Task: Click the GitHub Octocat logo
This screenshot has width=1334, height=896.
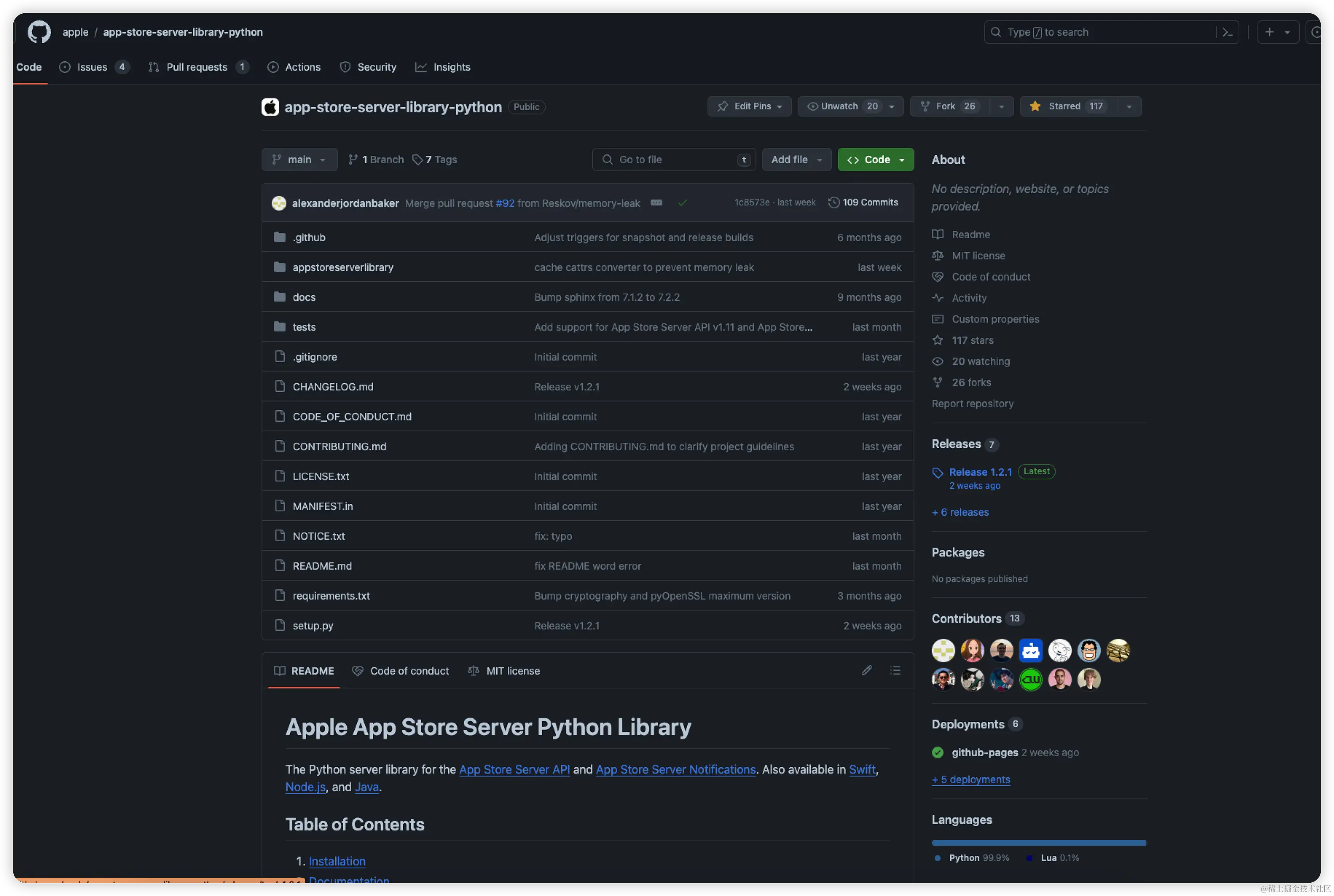Action: coord(39,32)
